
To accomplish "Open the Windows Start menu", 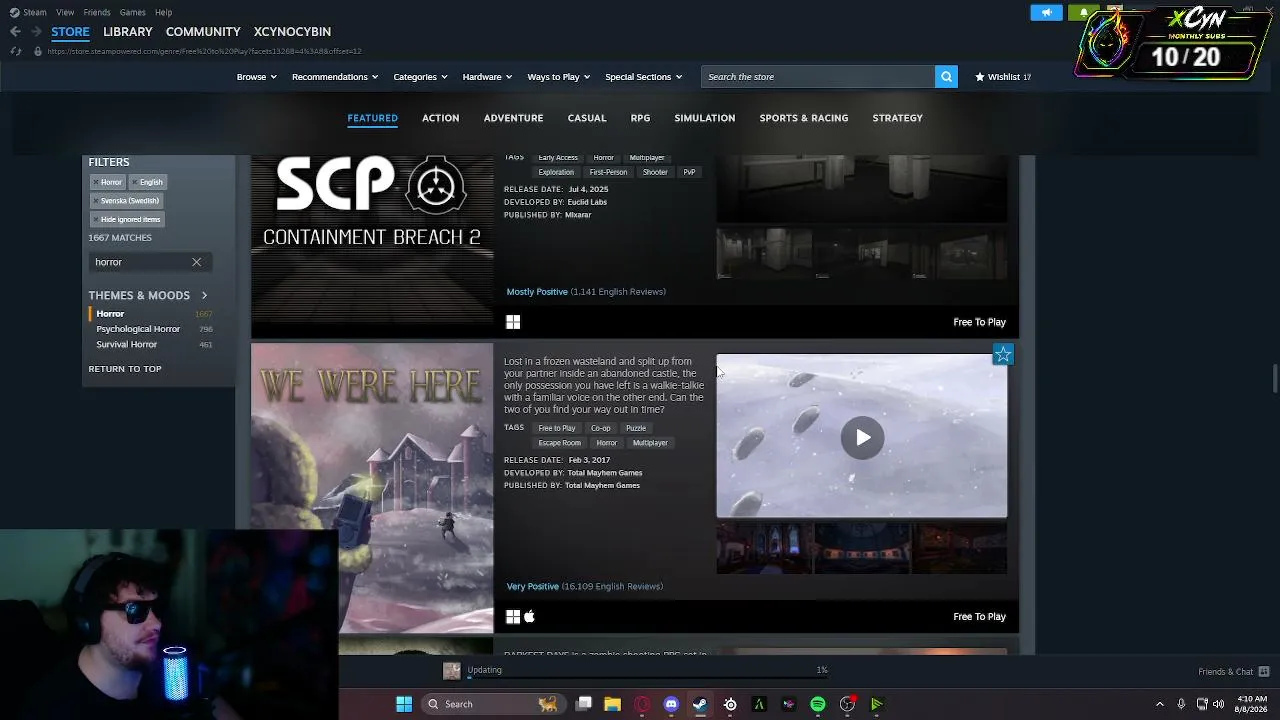I will [404, 704].
